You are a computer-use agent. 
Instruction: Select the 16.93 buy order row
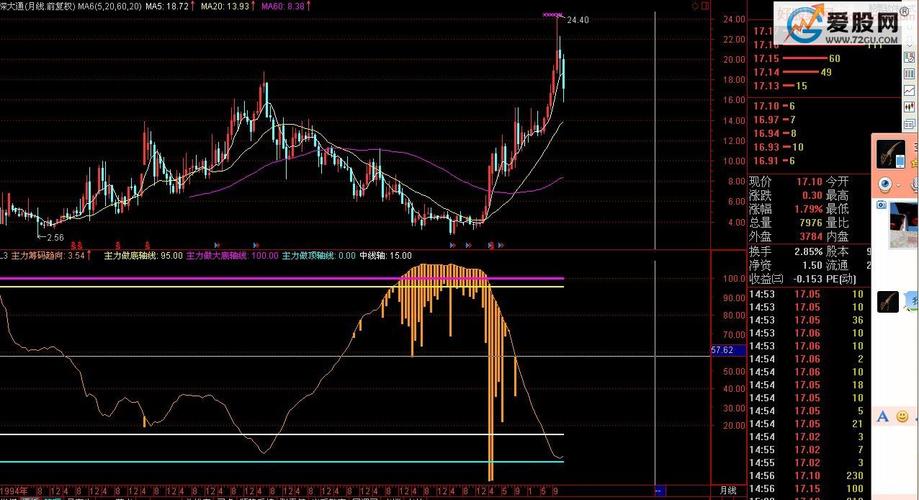pos(778,147)
